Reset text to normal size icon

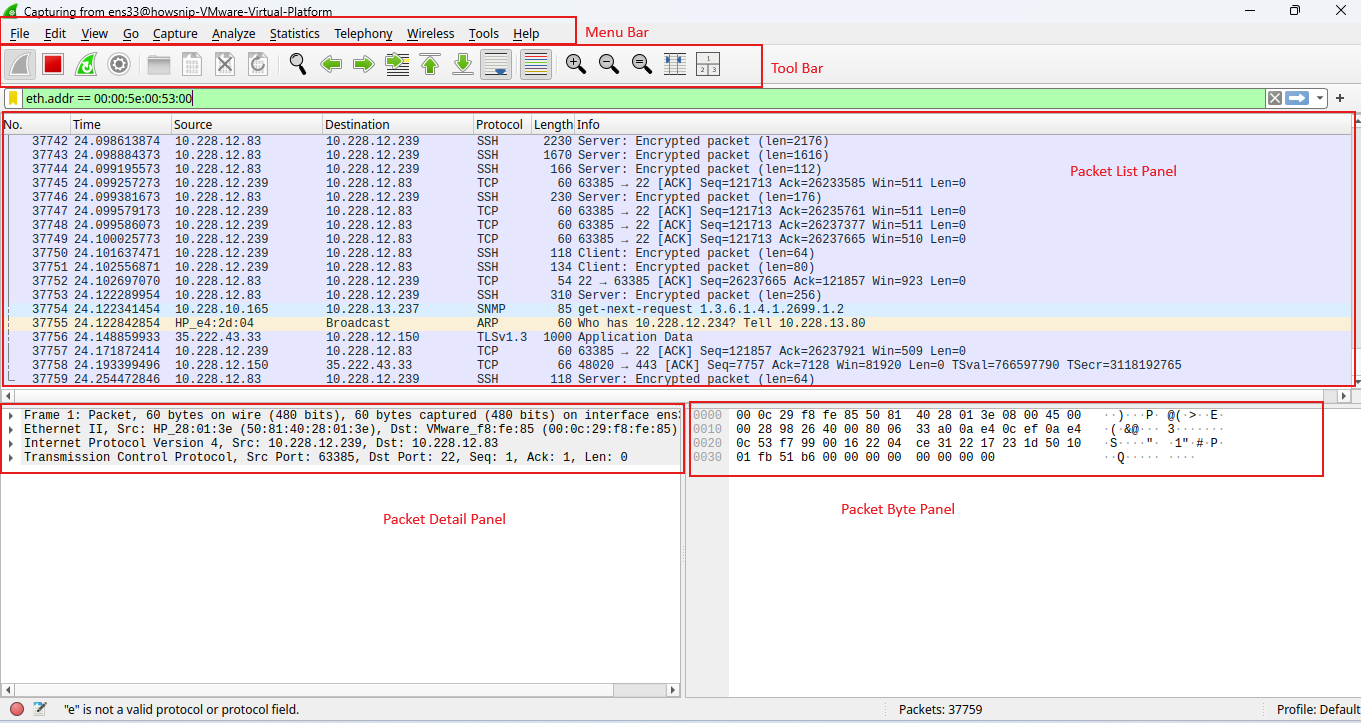click(x=642, y=65)
